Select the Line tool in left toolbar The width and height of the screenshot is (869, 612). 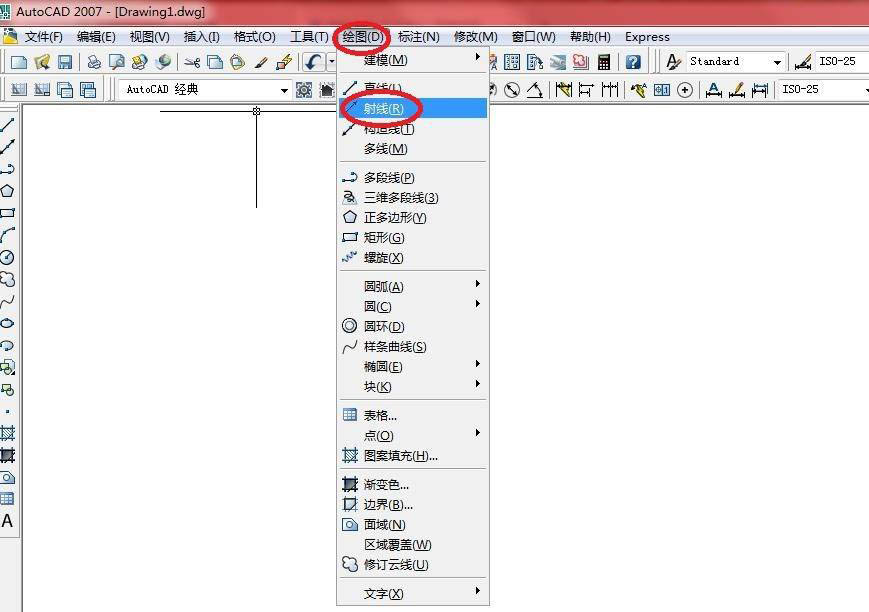coord(7,125)
